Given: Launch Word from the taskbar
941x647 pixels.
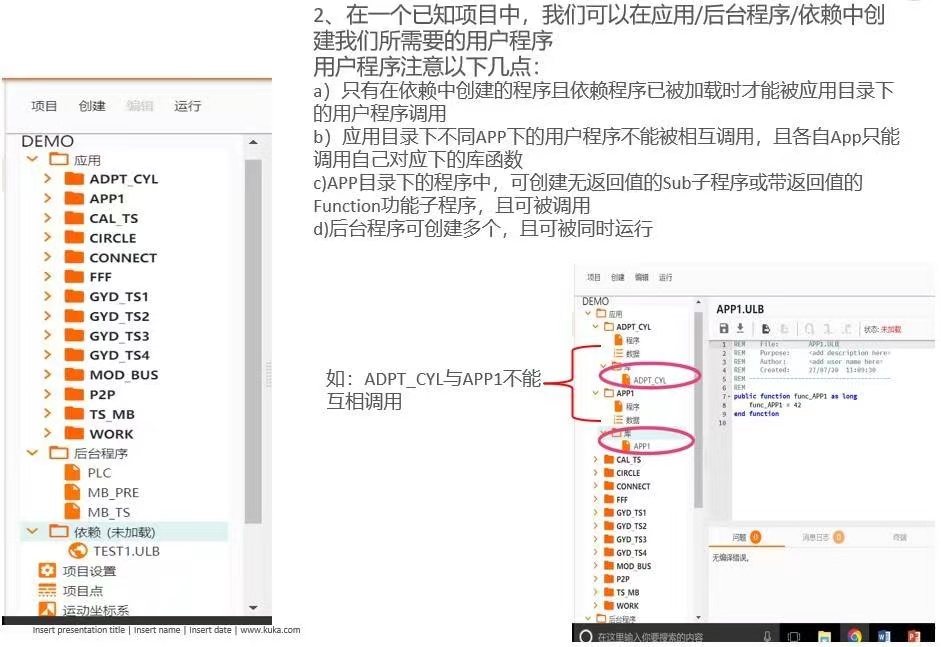Looking at the screenshot, I should tap(884, 636).
